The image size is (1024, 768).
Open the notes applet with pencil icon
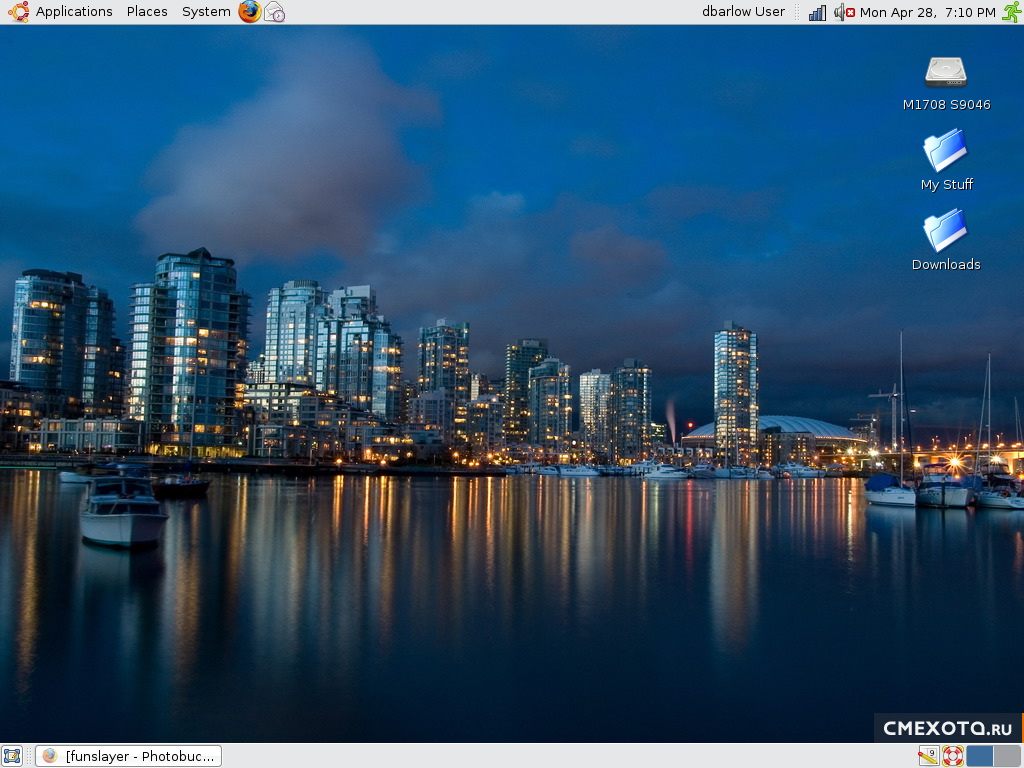click(928, 756)
